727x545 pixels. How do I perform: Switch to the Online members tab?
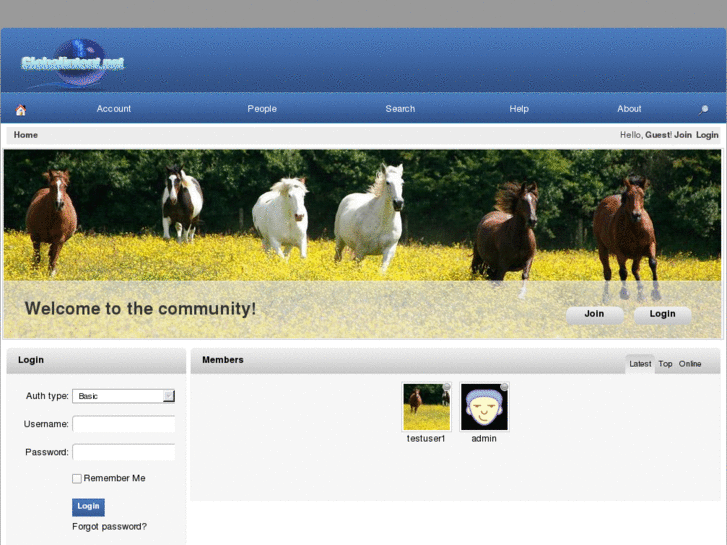(690, 364)
